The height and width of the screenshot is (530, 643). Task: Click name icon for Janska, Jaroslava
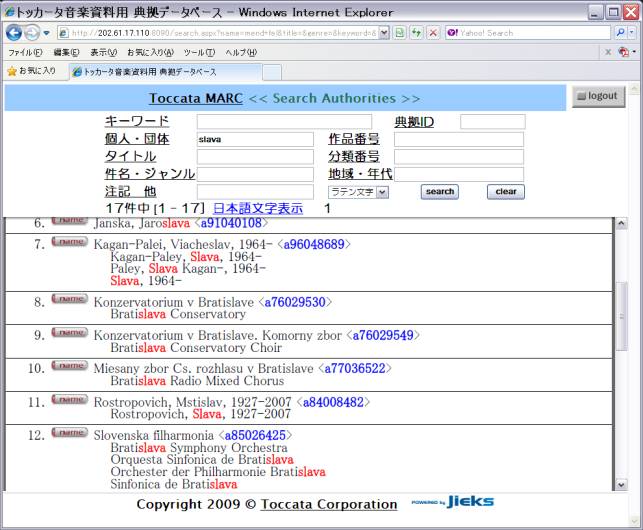[x=70, y=221]
